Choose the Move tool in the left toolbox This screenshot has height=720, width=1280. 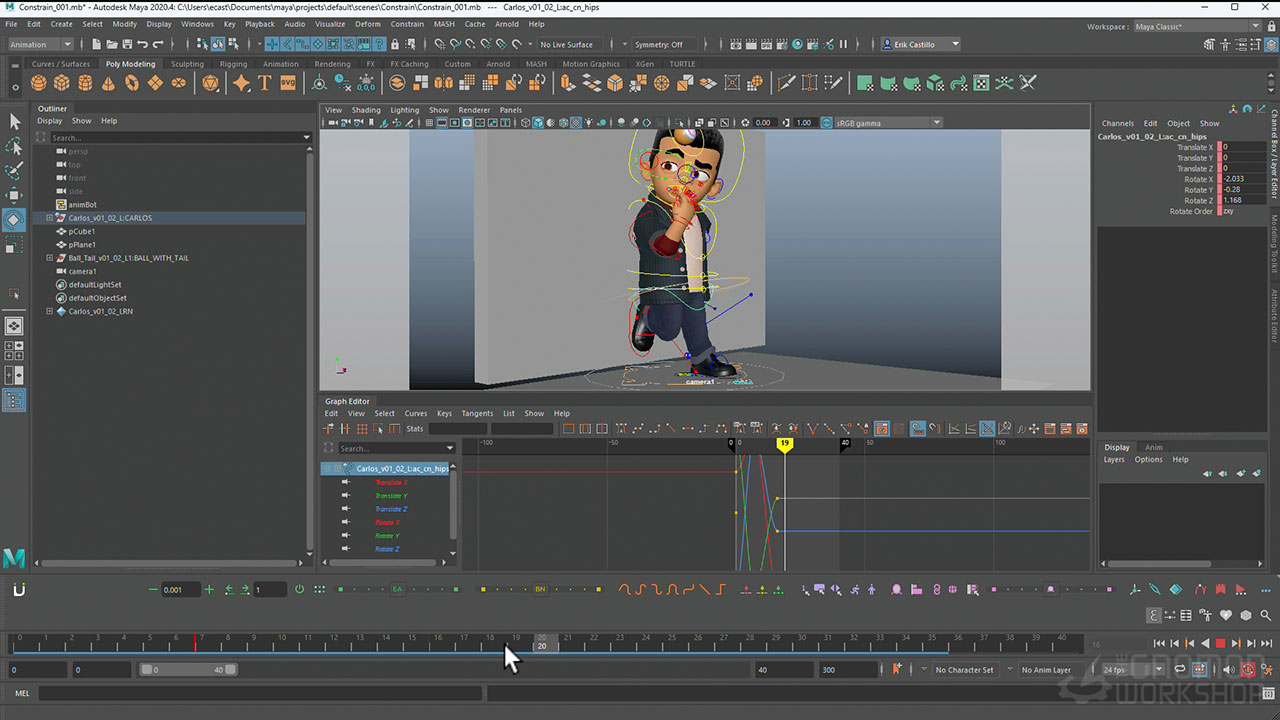pos(14,195)
